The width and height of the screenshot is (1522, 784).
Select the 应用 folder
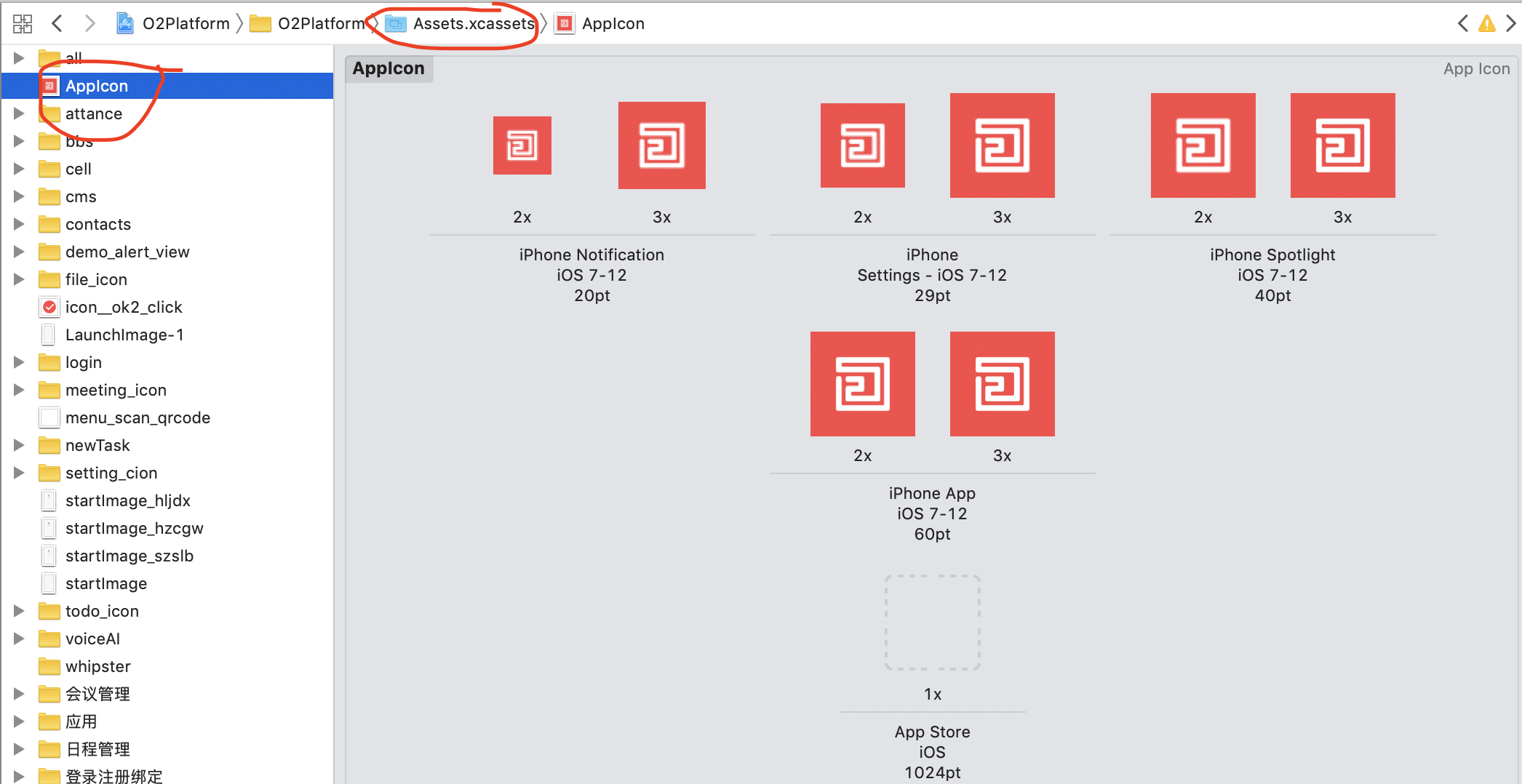(x=167, y=721)
